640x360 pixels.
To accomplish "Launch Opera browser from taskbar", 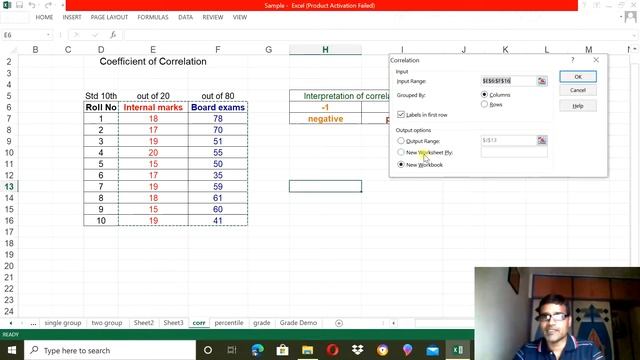I will pyautogui.click(x=332, y=350).
